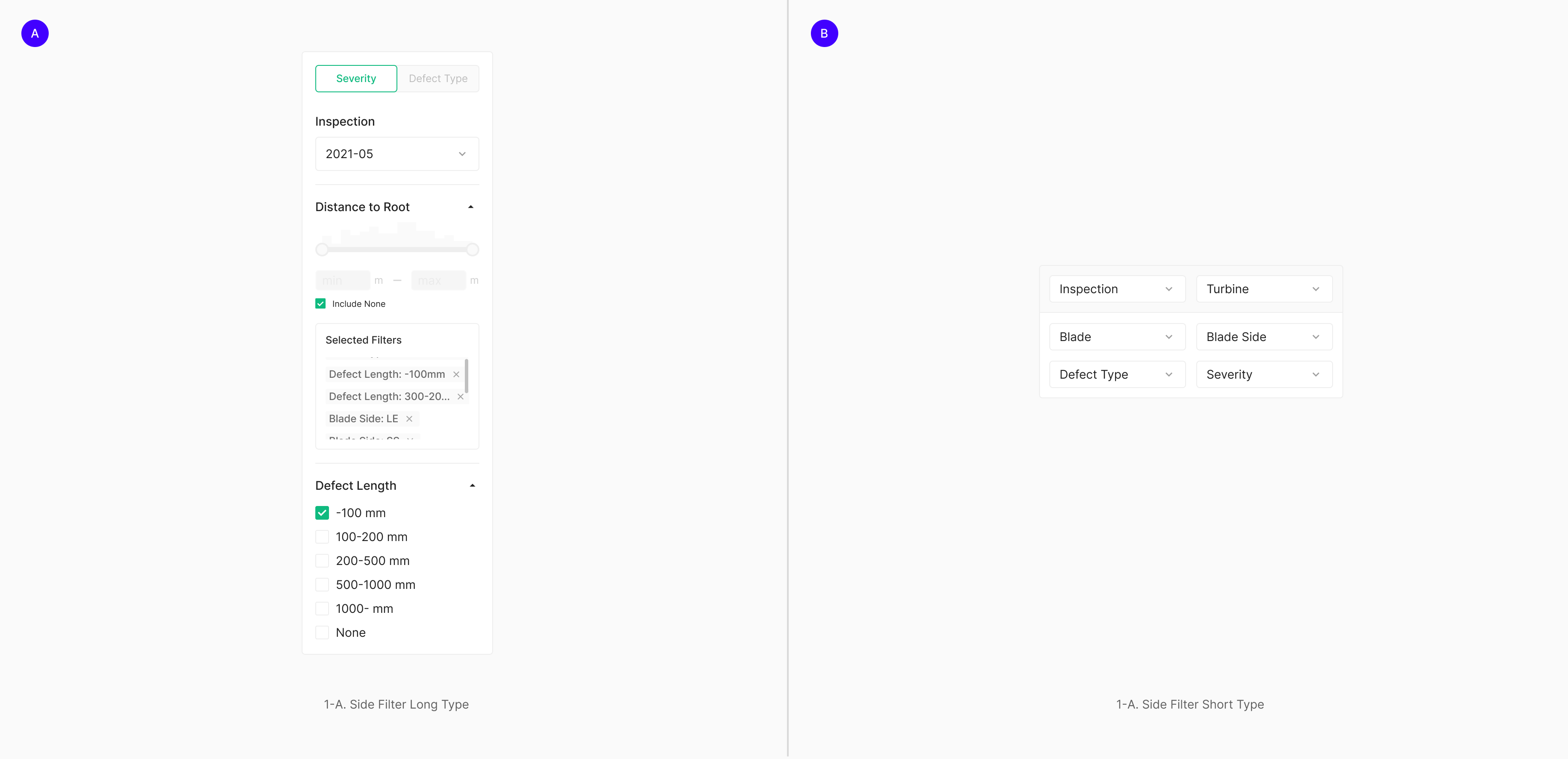Click the purple A badge
This screenshot has height=759, width=1568.
click(x=35, y=33)
